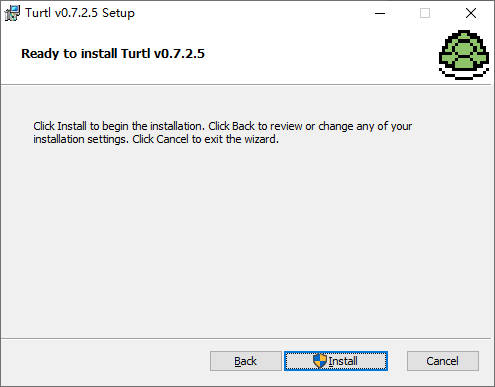Click the UAC shield icon on Install

(320, 361)
